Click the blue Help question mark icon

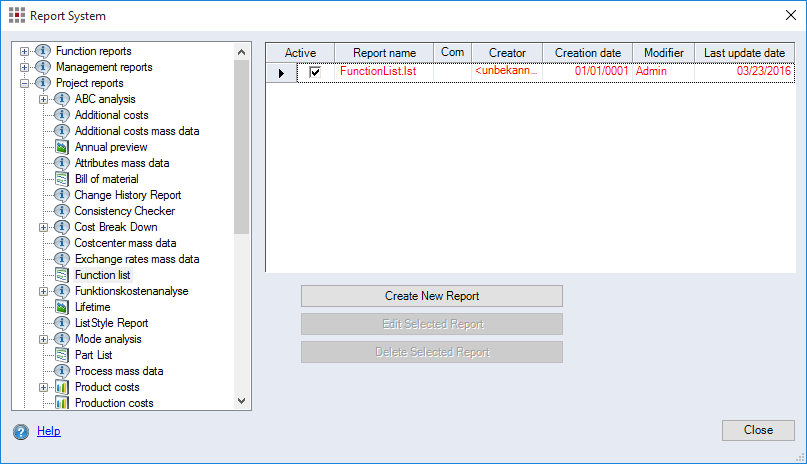[x=21, y=432]
